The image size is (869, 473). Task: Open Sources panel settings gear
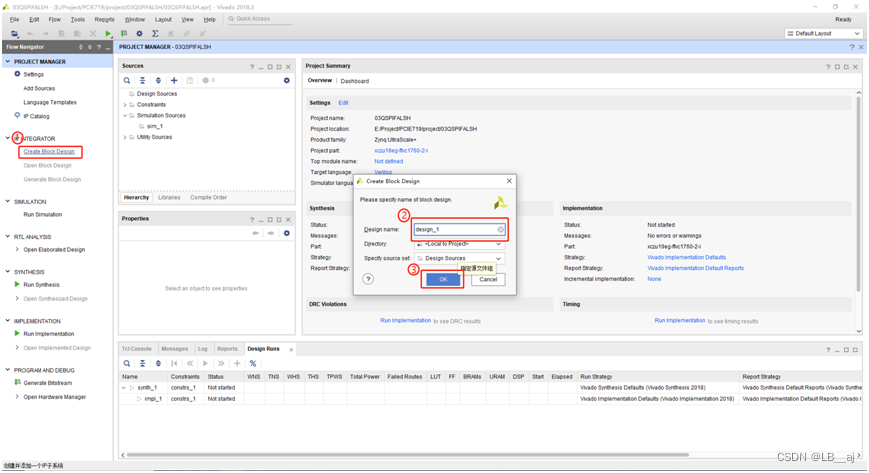point(287,80)
